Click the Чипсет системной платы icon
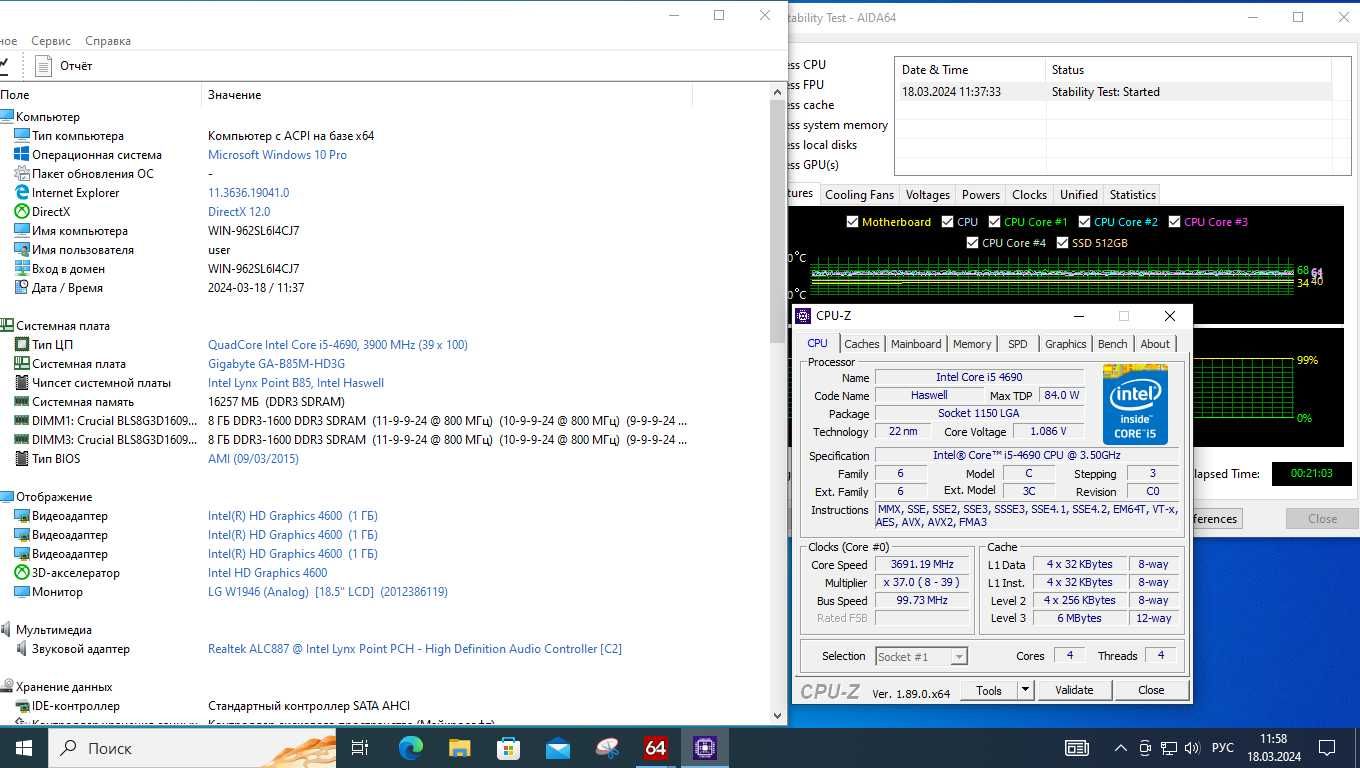This screenshot has height=768, width=1360. click(x=22, y=383)
